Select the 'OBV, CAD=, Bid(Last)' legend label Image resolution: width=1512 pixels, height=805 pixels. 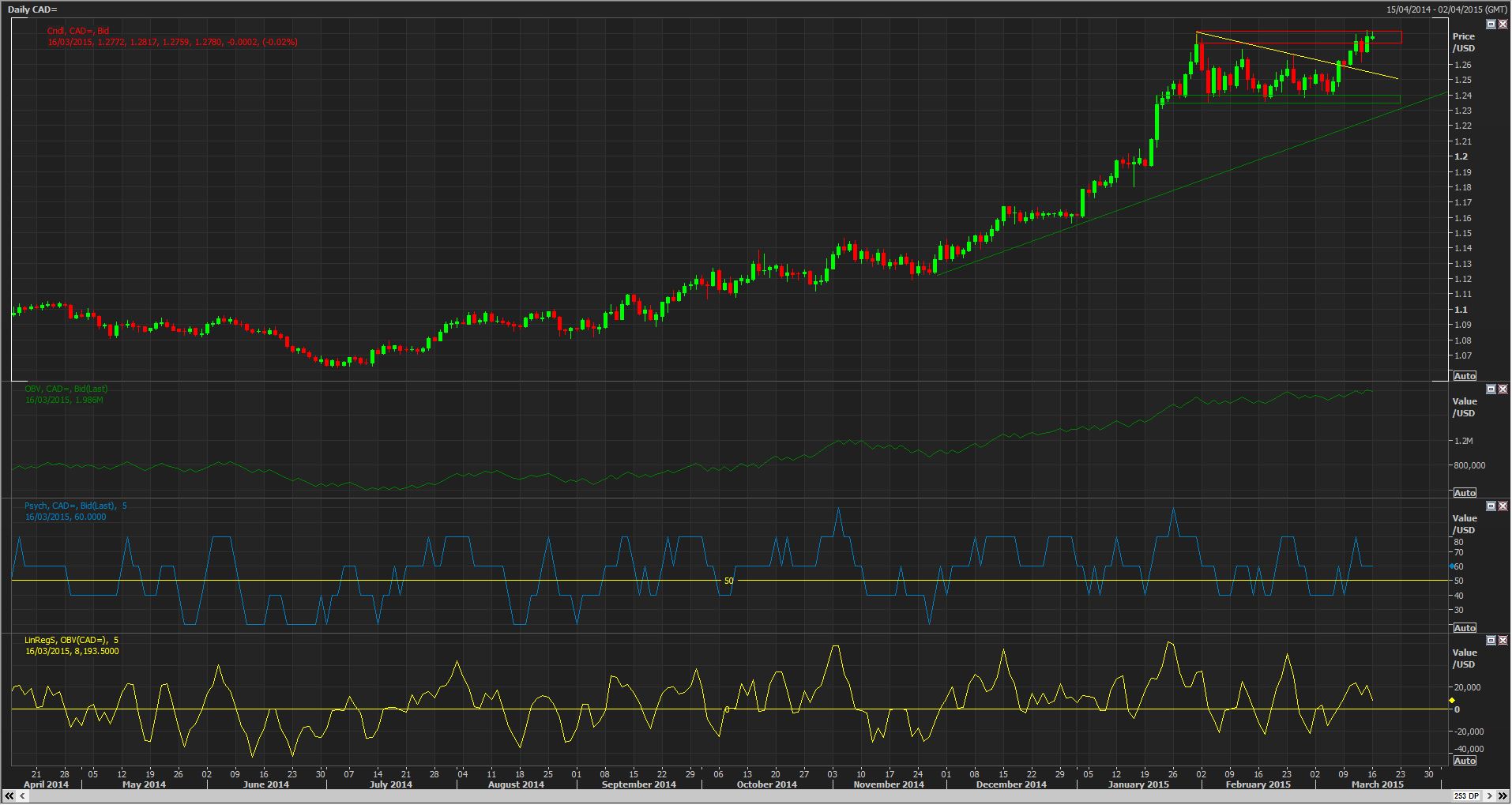click(x=66, y=389)
